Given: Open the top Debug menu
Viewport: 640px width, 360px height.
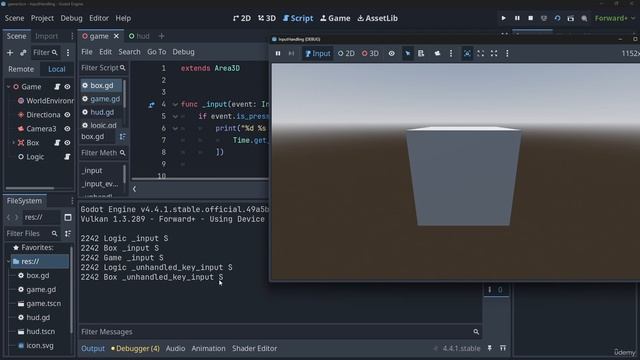Looking at the screenshot, I should (x=71, y=18).
